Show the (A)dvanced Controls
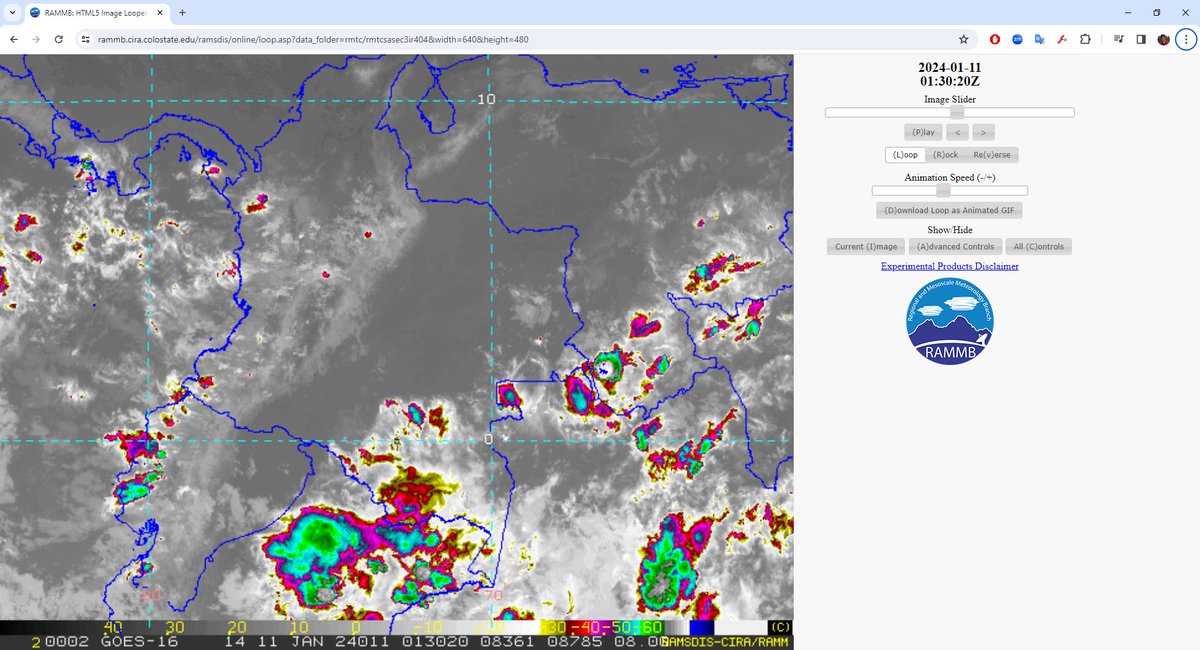1200x650 pixels. (x=955, y=246)
